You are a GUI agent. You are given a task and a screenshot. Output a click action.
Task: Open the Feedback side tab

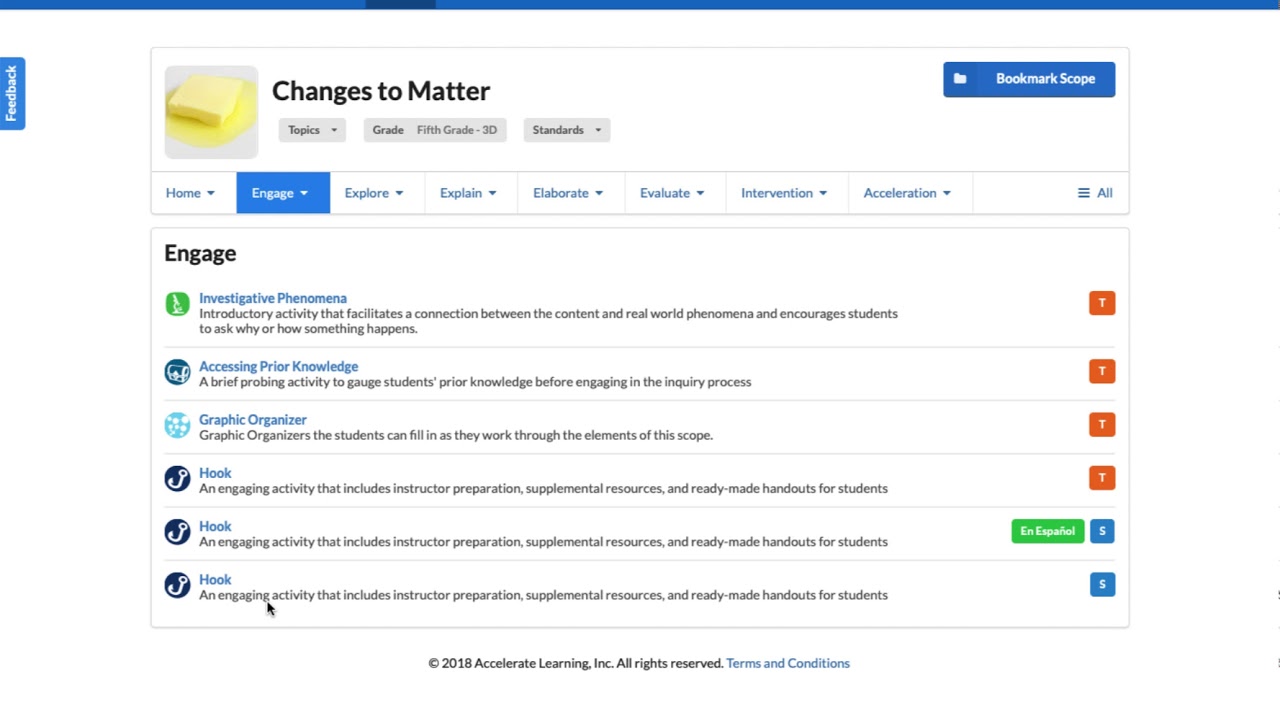tap(12, 93)
